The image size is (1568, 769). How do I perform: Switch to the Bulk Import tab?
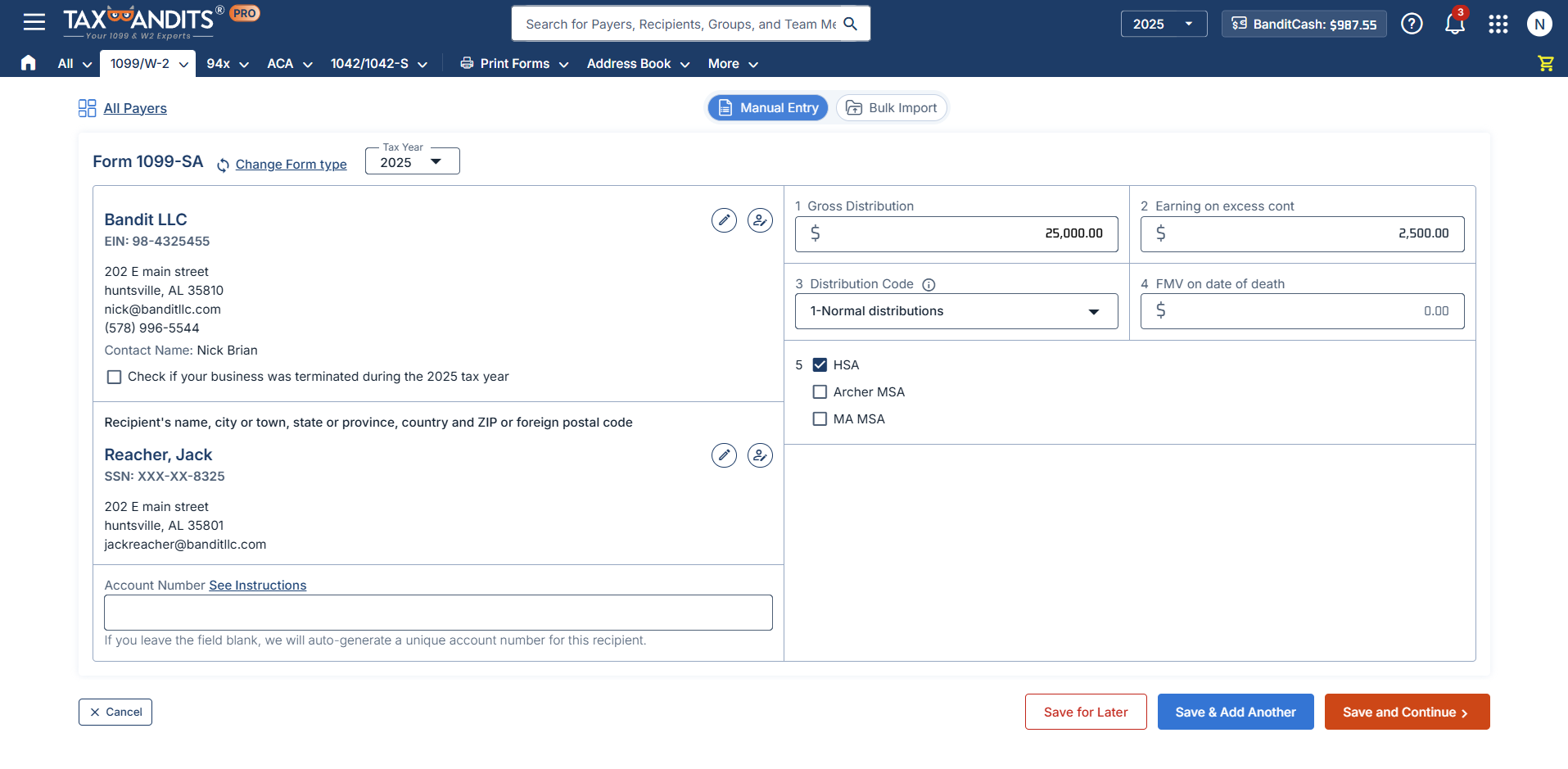892,108
